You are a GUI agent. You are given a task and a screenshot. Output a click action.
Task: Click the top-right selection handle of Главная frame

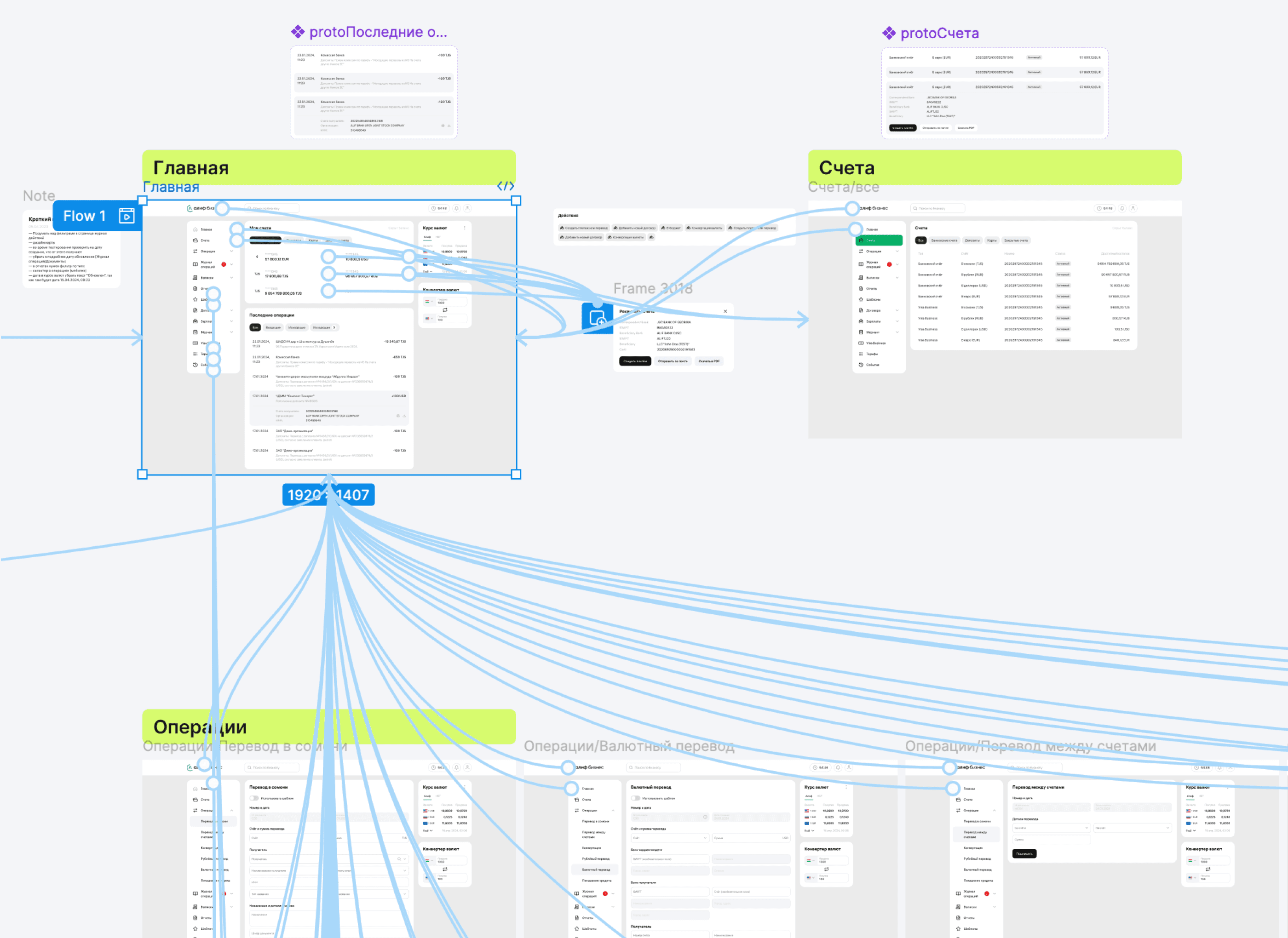[516, 200]
